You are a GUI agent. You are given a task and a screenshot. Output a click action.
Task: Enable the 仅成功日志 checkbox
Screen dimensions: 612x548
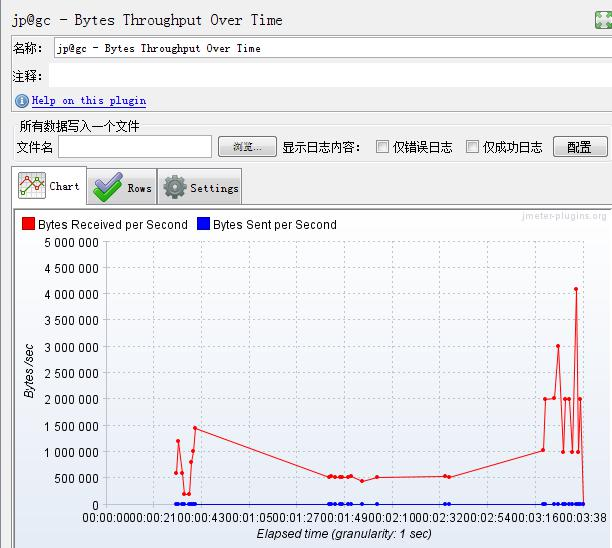[473, 147]
